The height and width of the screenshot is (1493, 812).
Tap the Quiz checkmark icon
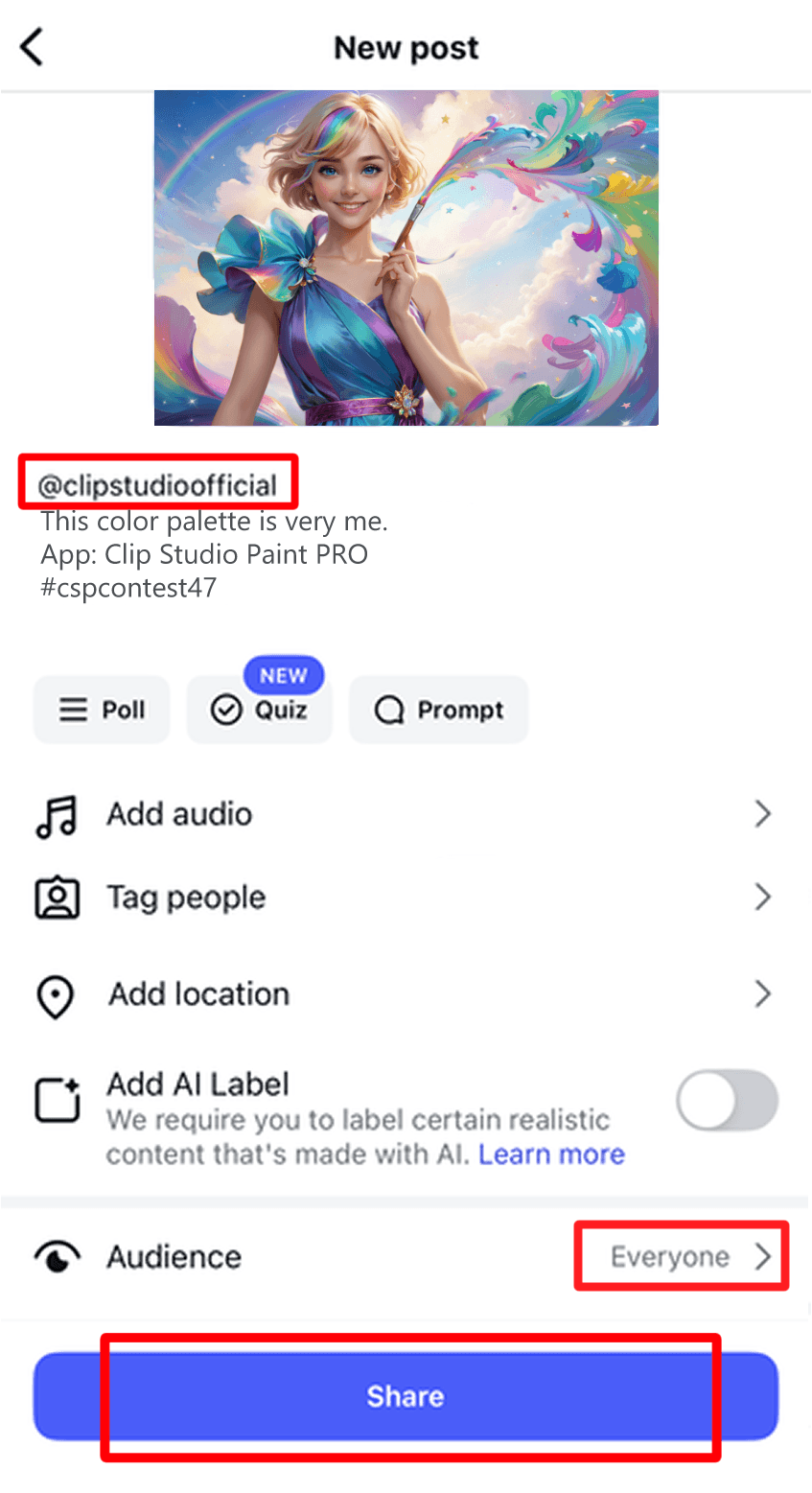pos(223,710)
